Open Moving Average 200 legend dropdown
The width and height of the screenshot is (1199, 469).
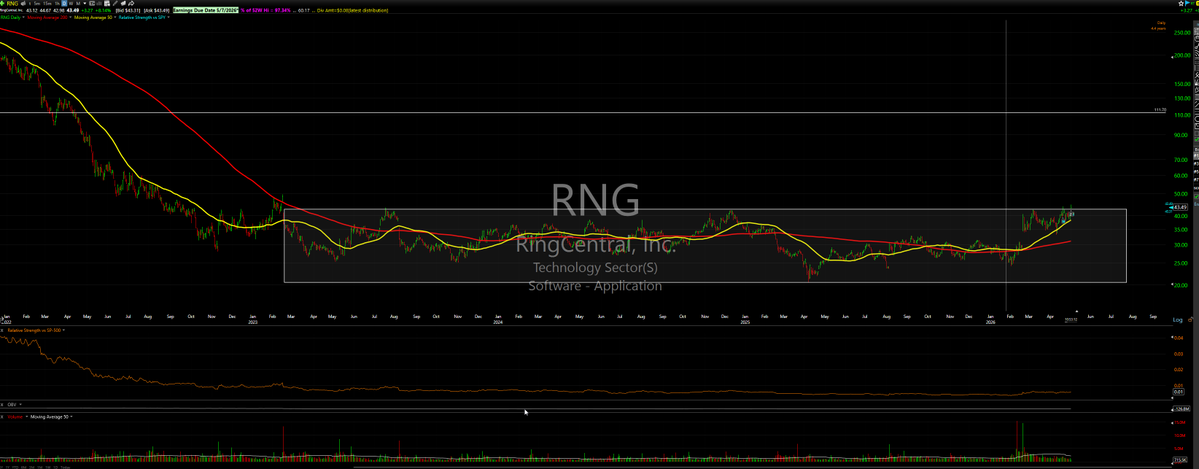pyautogui.click(x=69, y=18)
